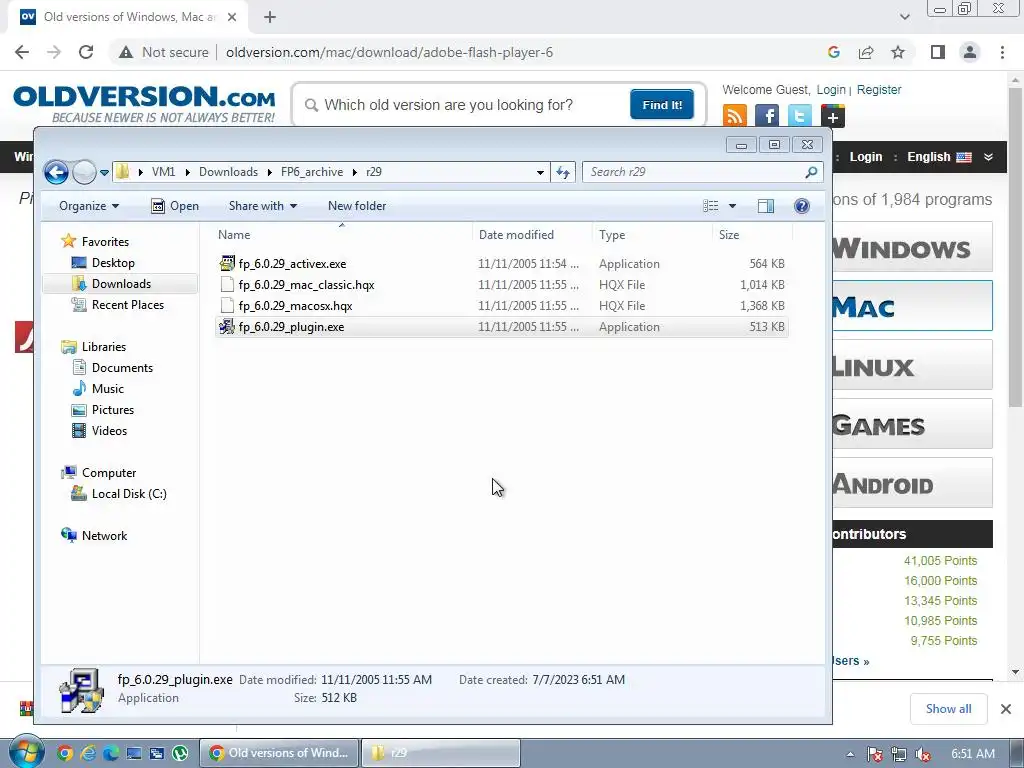Open a new Chrome tab
This screenshot has height=768, width=1024.
(x=270, y=17)
